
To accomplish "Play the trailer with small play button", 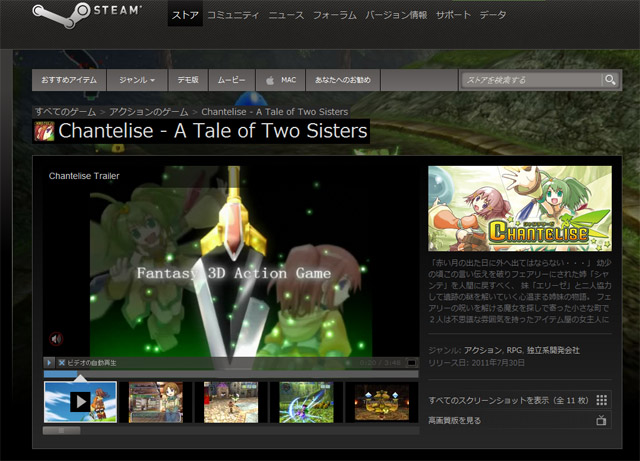I will click(49, 363).
